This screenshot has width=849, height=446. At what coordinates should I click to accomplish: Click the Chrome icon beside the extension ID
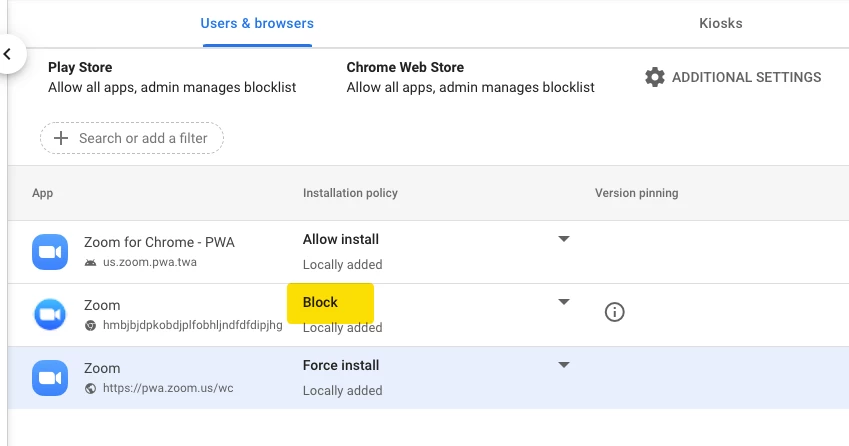pos(91,325)
